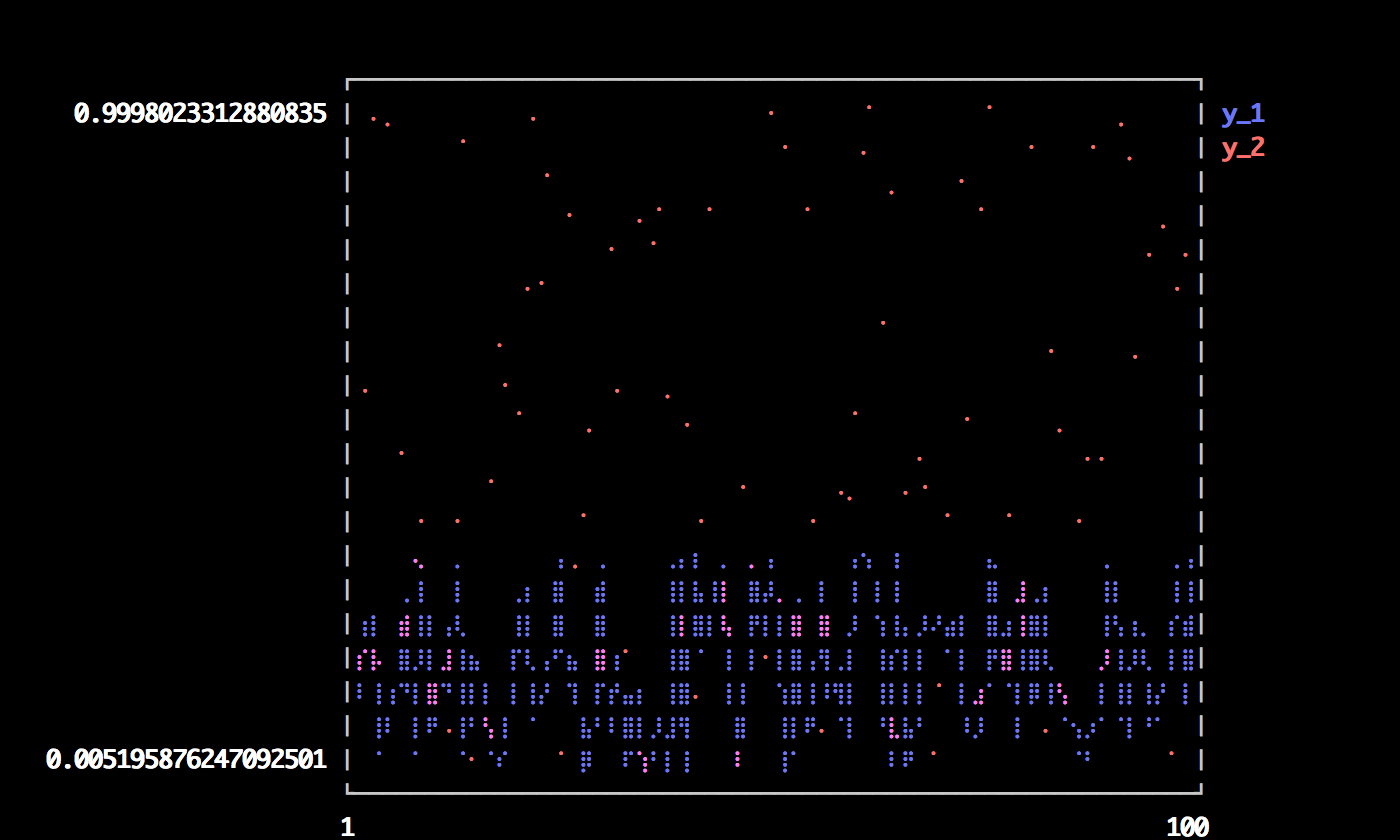This screenshot has width=1400, height=840.
Task: Click the maximum y-axis value 0.9998023312880835
Action: click(200, 114)
